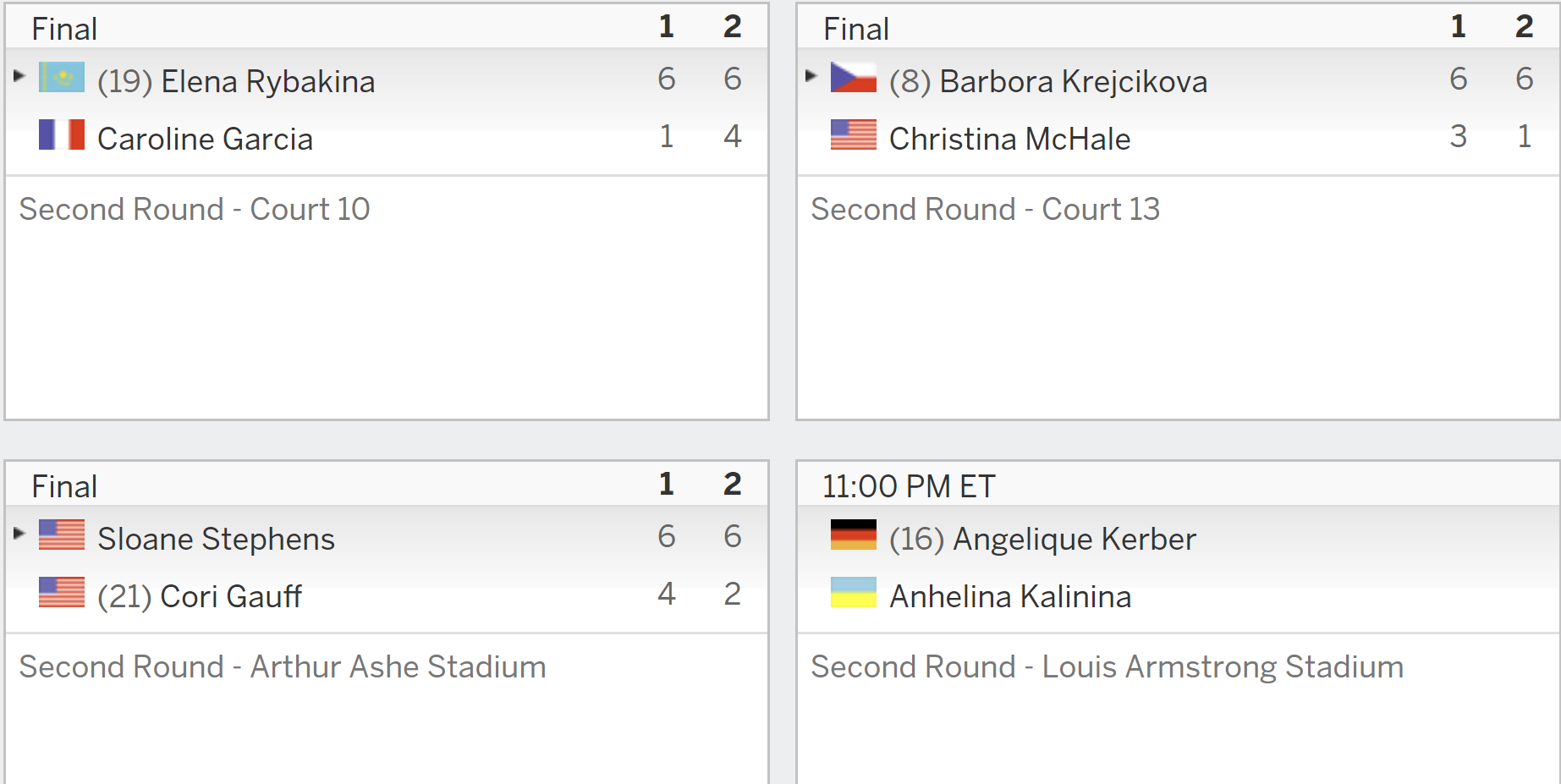Screen dimensions: 1561x784
Task: Click the Final status of the Rybakina match
Action: [64, 29]
